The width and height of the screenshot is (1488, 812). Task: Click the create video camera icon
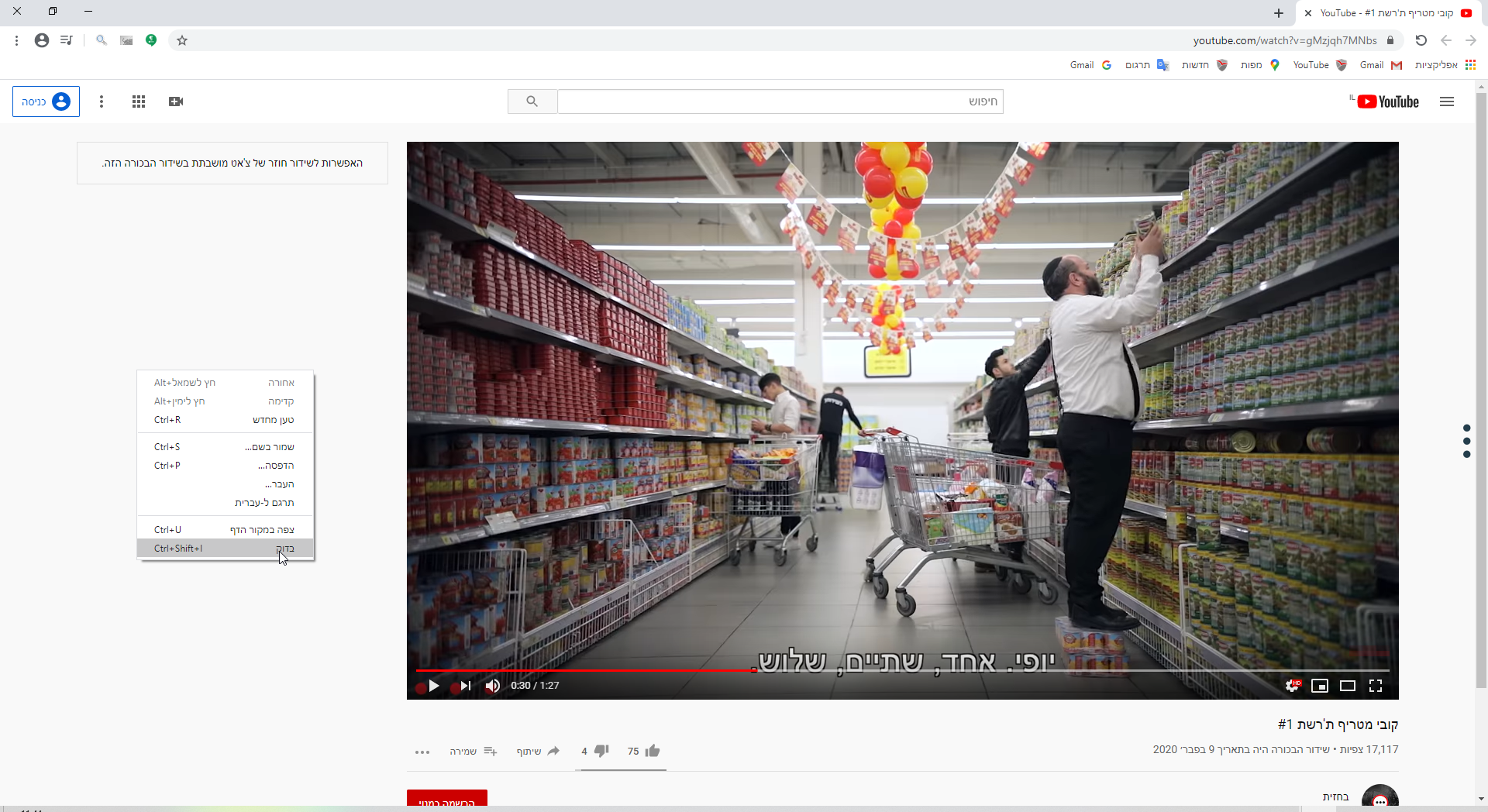point(176,101)
